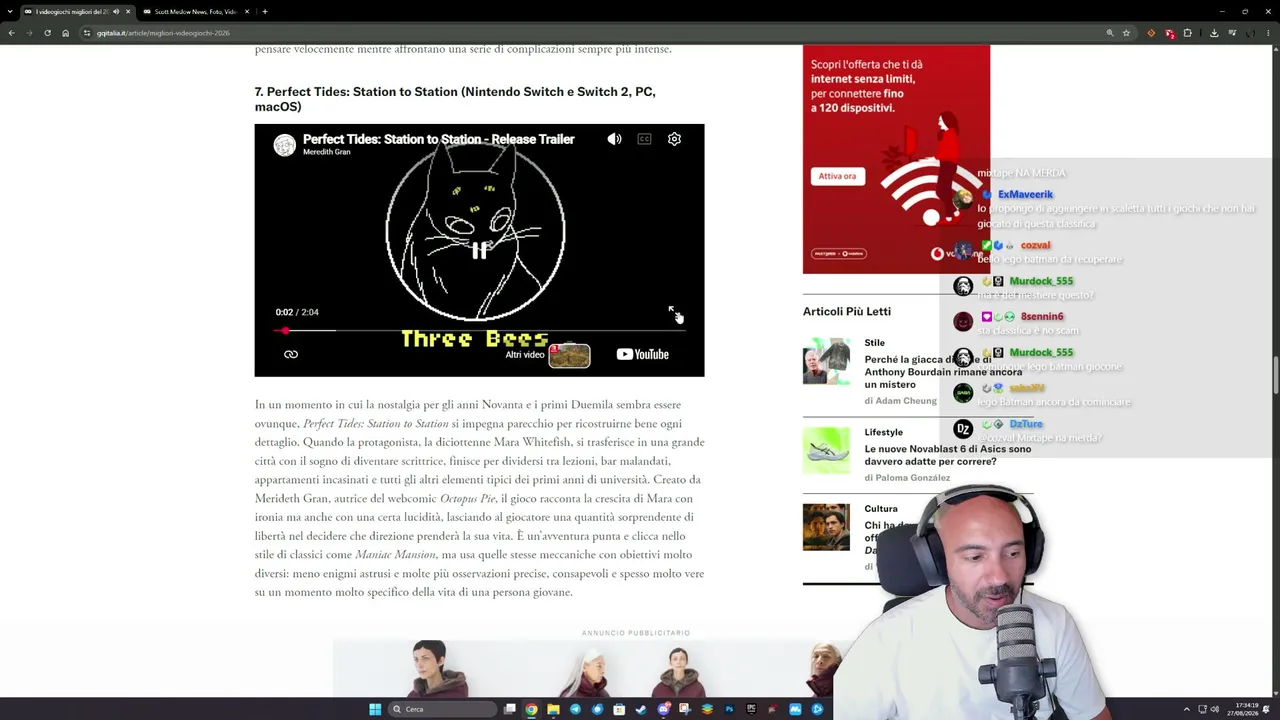1280x720 pixels.
Task: Open Chrome from the taskbar
Action: point(531,709)
